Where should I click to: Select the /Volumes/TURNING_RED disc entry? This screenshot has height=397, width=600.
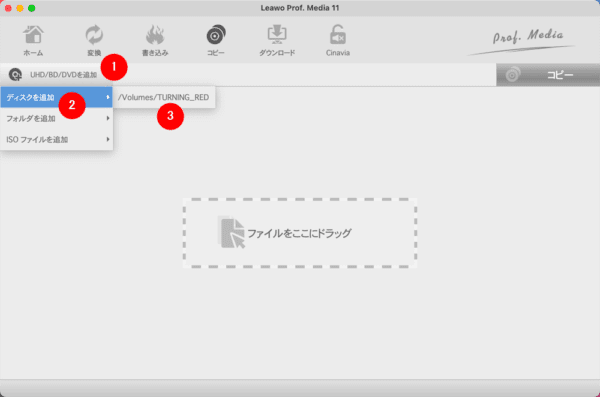pyautogui.click(x=163, y=97)
